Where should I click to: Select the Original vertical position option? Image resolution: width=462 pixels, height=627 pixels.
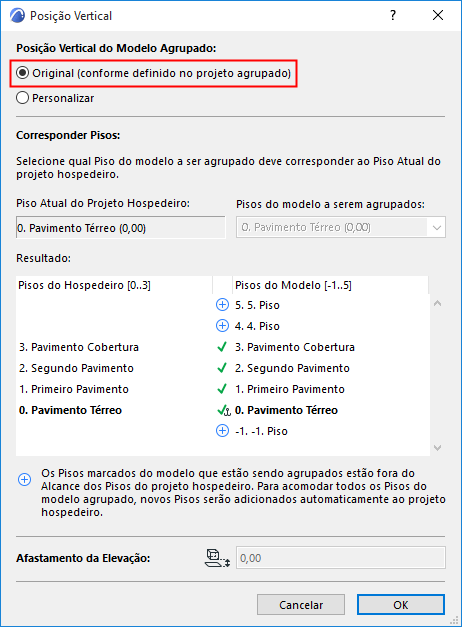154,73
